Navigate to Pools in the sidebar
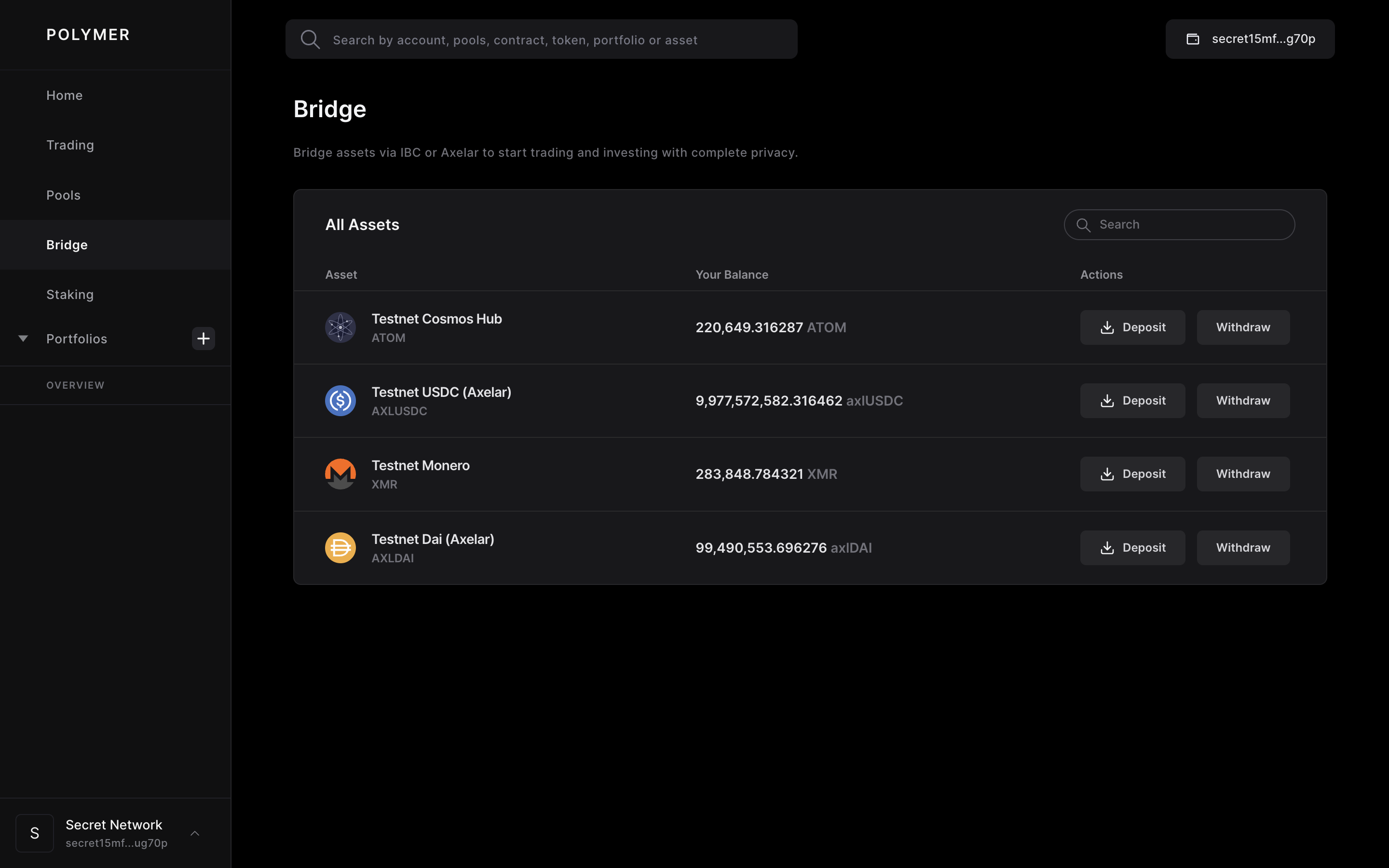 pyautogui.click(x=63, y=195)
